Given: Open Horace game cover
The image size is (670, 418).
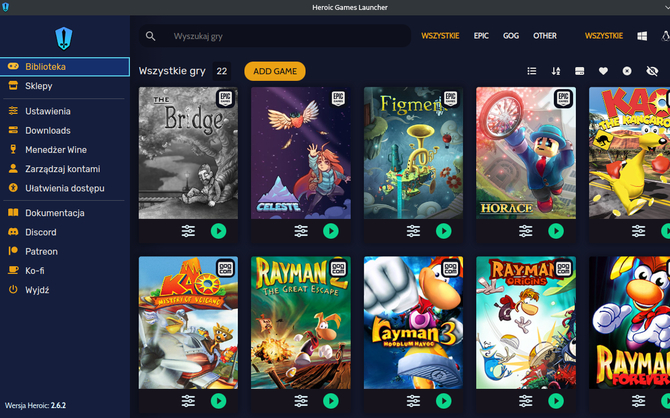Looking at the screenshot, I should click(526, 153).
